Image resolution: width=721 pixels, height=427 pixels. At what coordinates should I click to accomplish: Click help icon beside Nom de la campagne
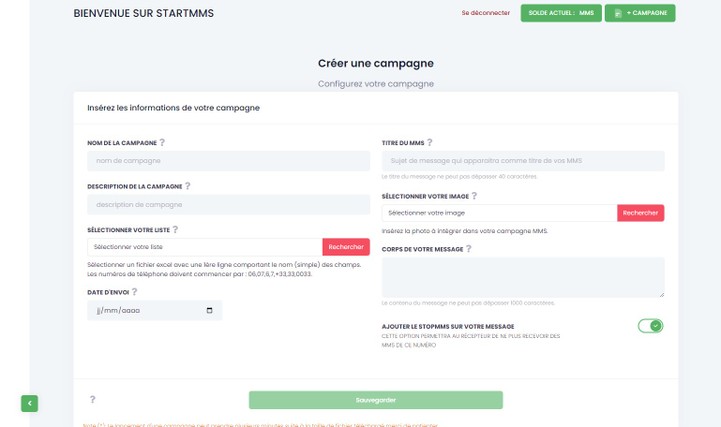click(162, 143)
